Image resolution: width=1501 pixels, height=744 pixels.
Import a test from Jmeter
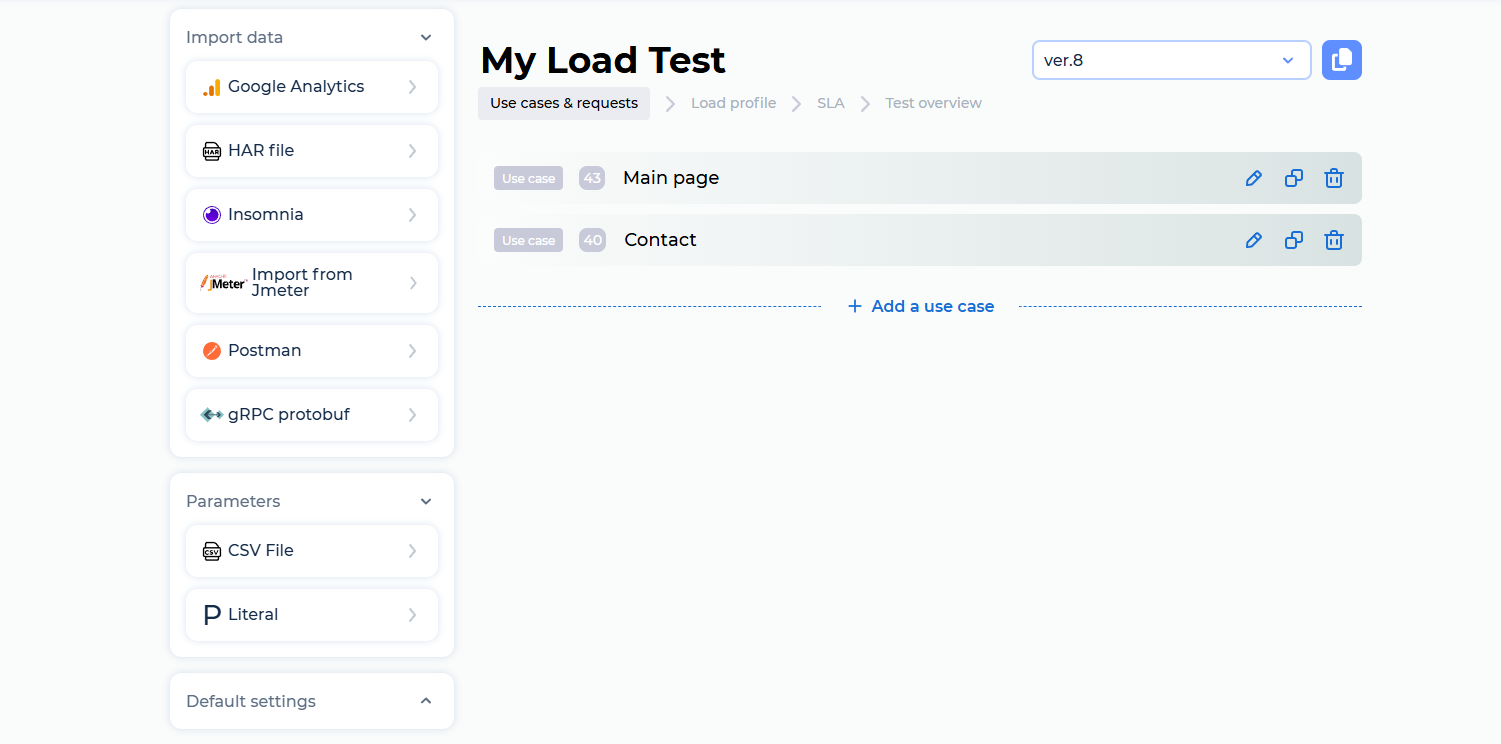click(x=311, y=282)
